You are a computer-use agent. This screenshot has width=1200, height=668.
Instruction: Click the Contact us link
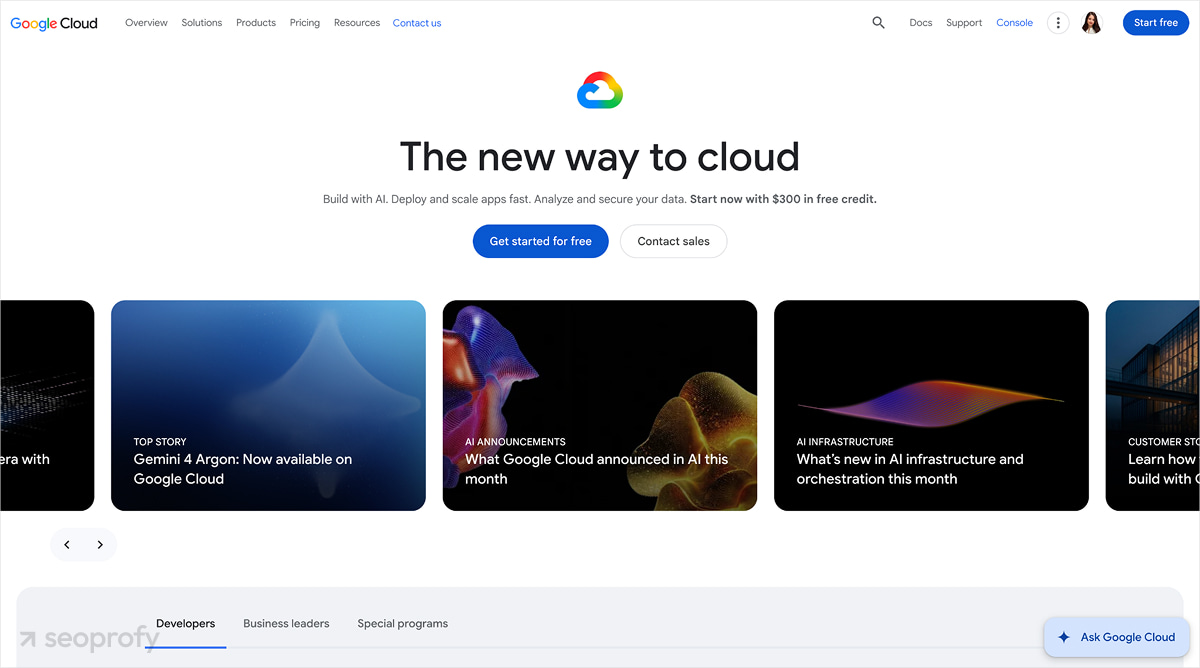417,23
